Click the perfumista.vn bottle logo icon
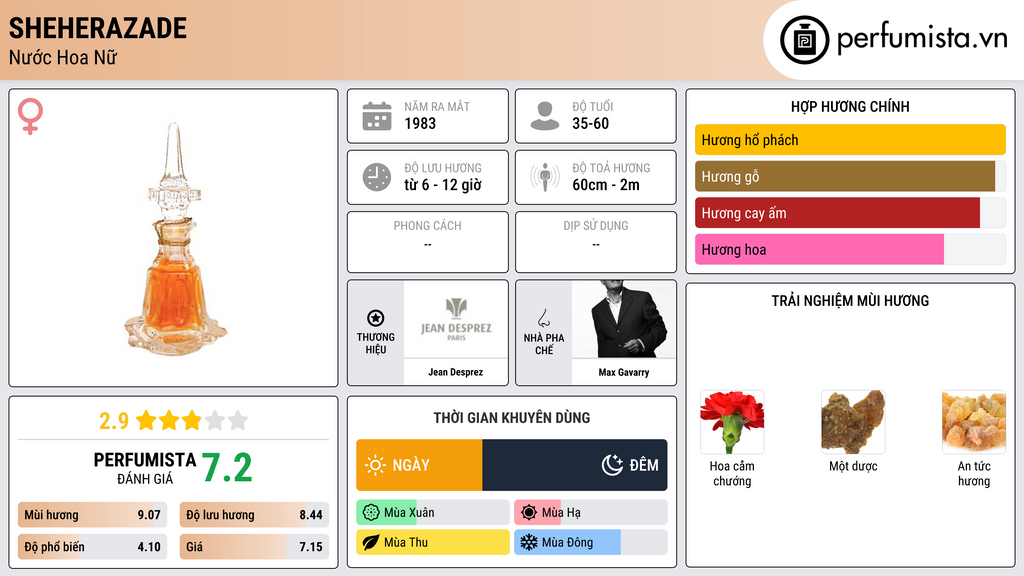Image resolution: width=1024 pixels, height=576 pixels. click(x=804, y=40)
